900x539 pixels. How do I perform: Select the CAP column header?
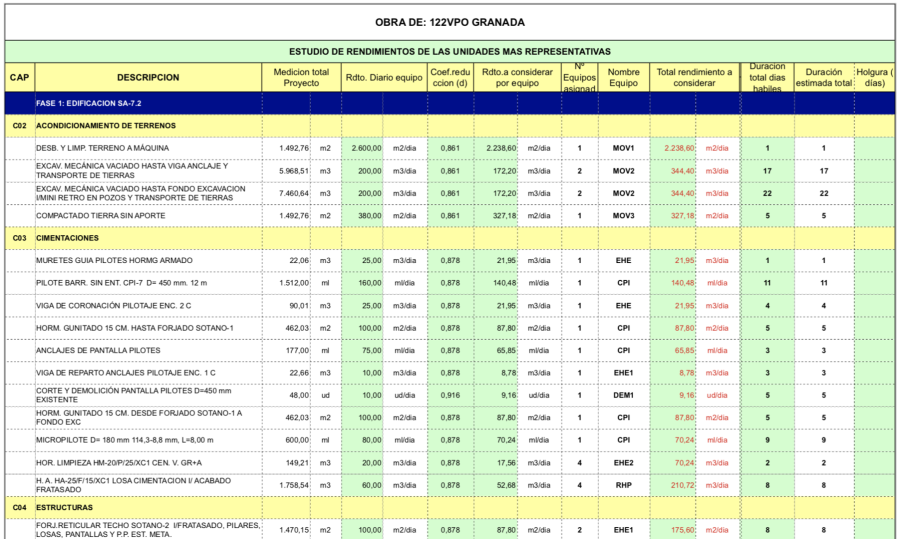coord(18,77)
